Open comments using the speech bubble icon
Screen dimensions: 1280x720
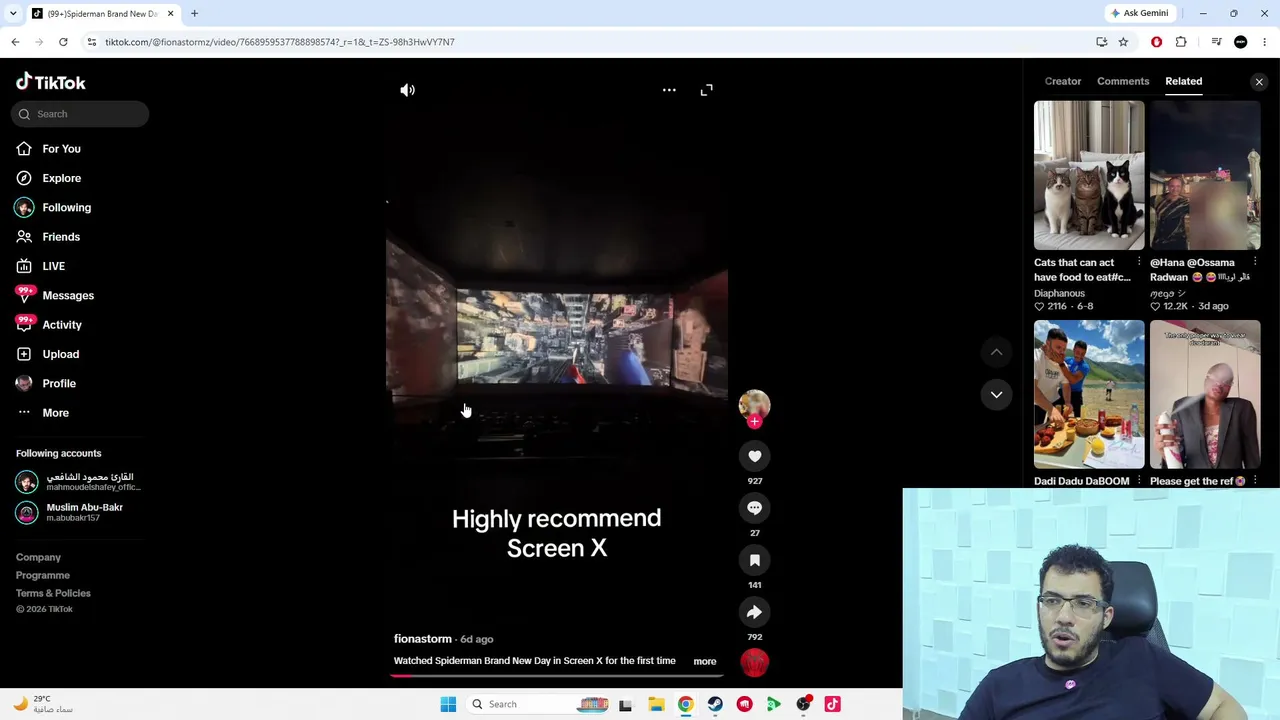click(755, 508)
